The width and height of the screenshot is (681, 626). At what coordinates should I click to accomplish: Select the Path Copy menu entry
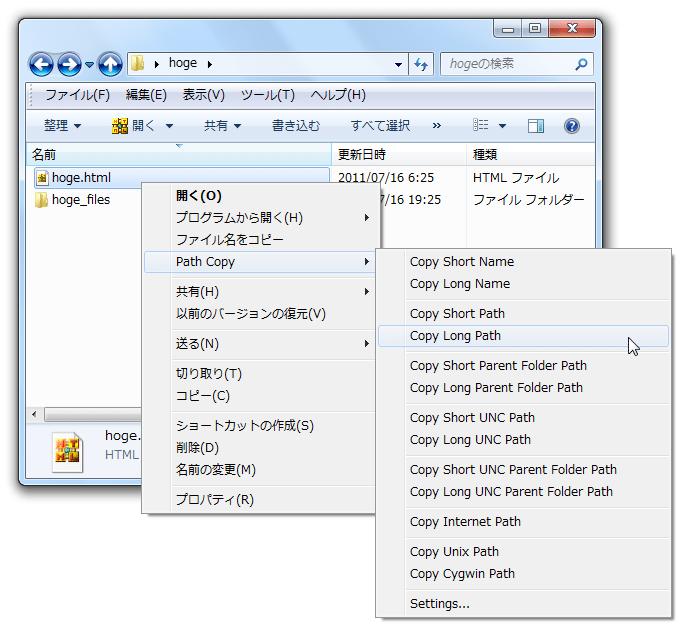[260, 262]
